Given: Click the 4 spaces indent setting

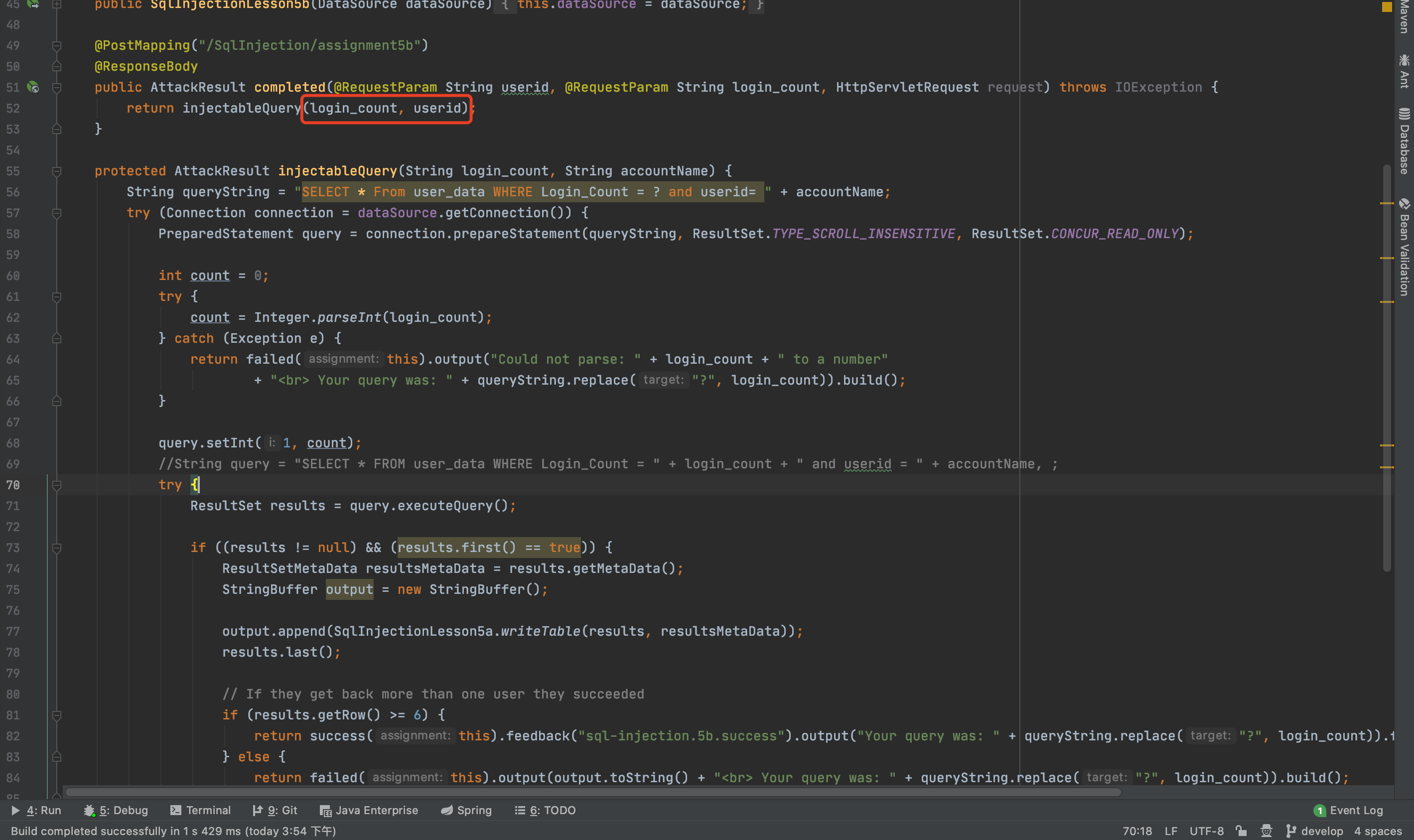Looking at the screenshot, I should pyautogui.click(x=1377, y=831).
